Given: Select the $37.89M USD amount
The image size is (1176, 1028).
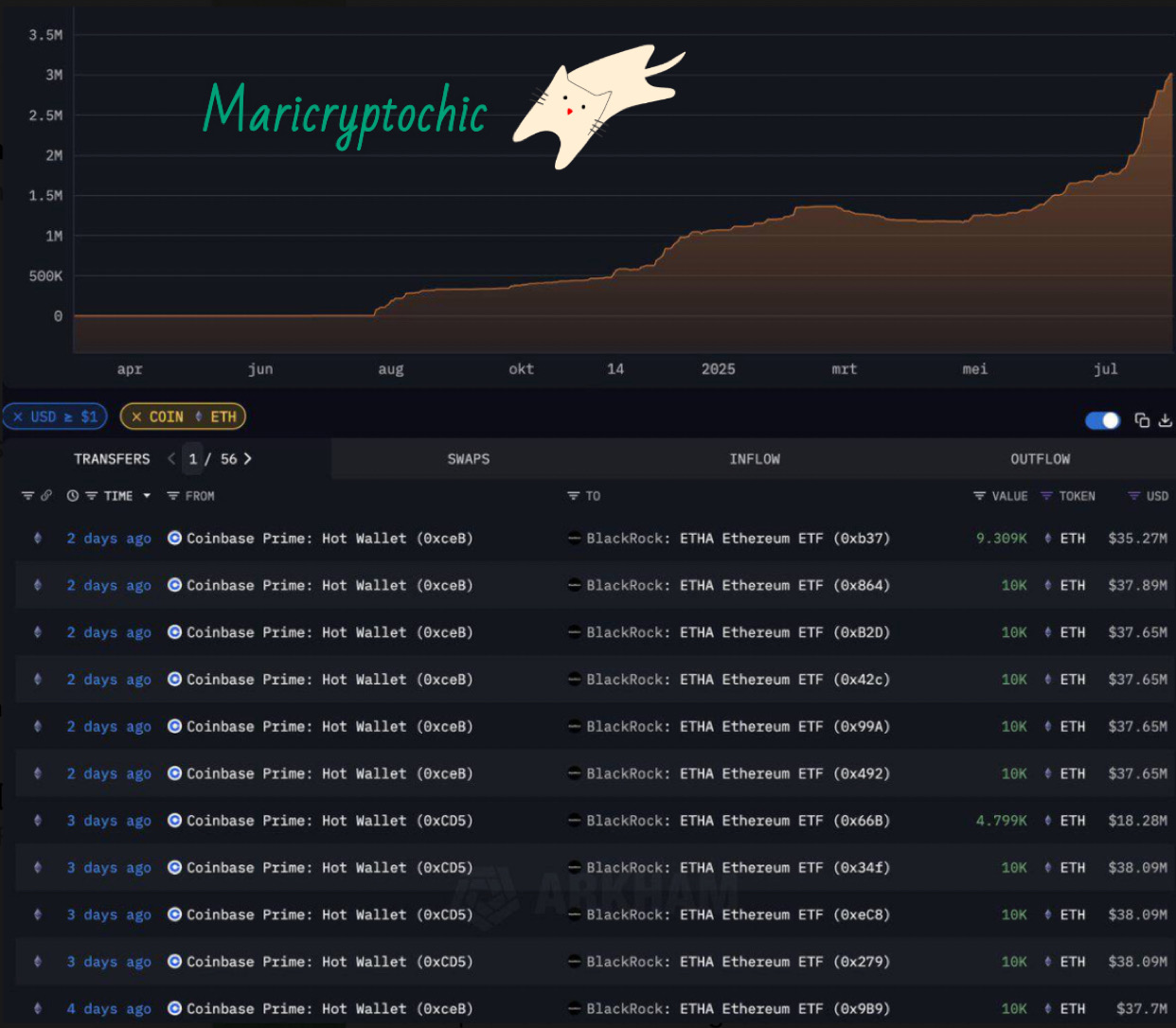Looking at the screenshot, I should click(x=1138, y=585).
